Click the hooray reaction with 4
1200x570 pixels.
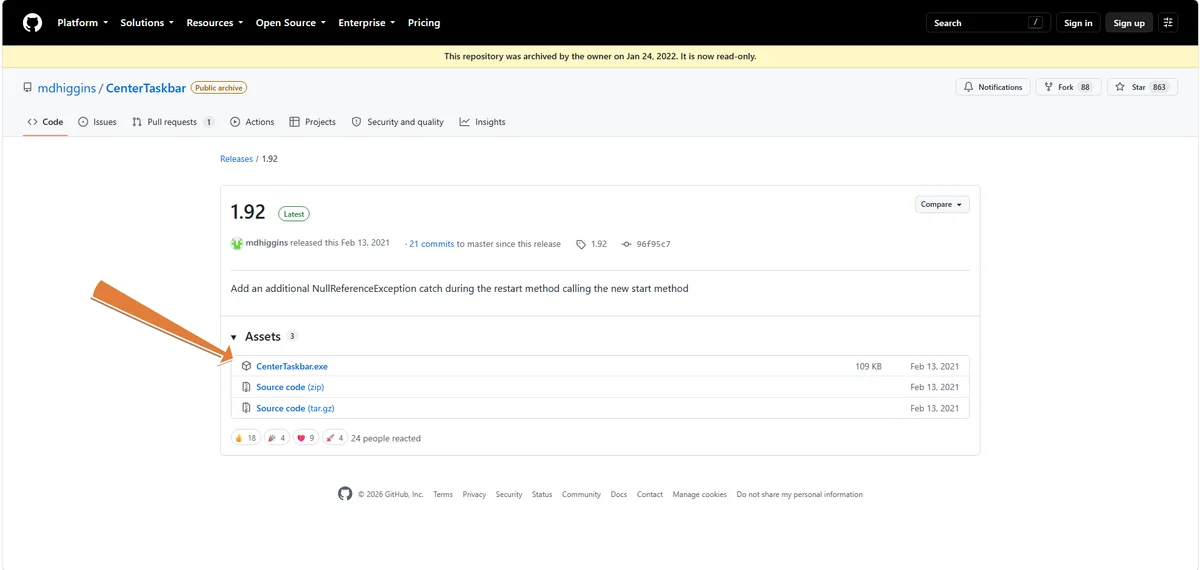coord(277,438)
